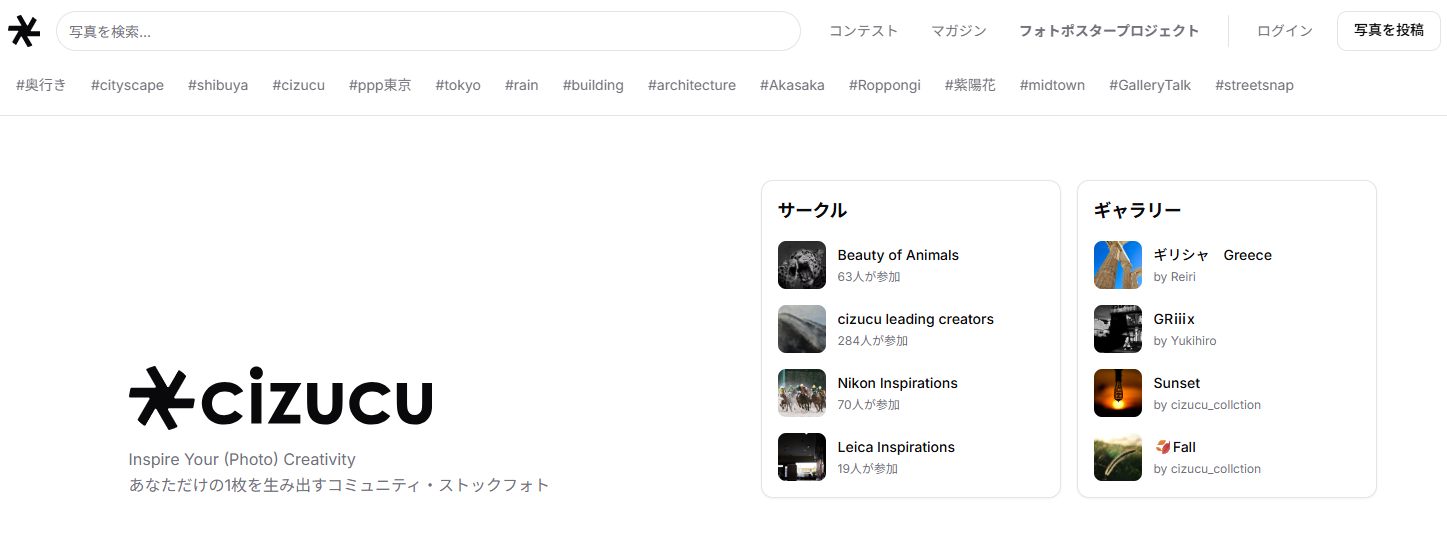
Task: Select the #tokyo hashtag
Action: pyautogui.click(x=458, y=85)
